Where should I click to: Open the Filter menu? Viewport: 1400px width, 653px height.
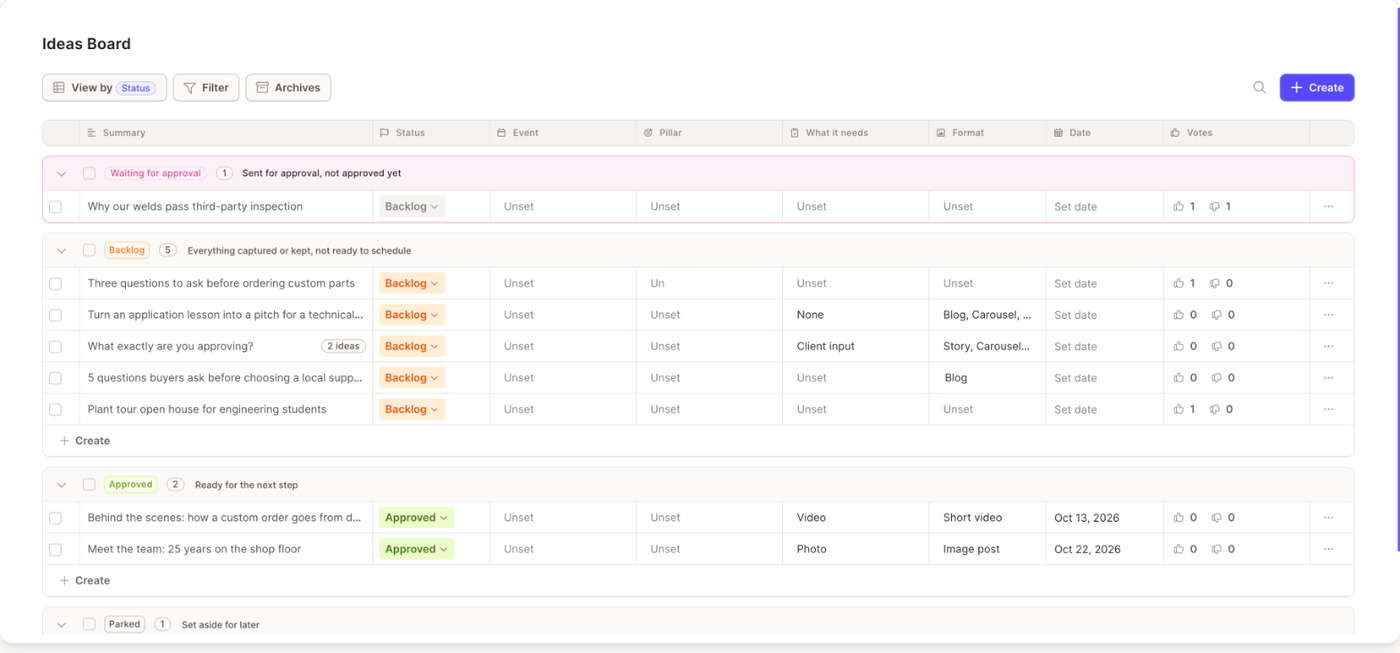coord(206,88)
